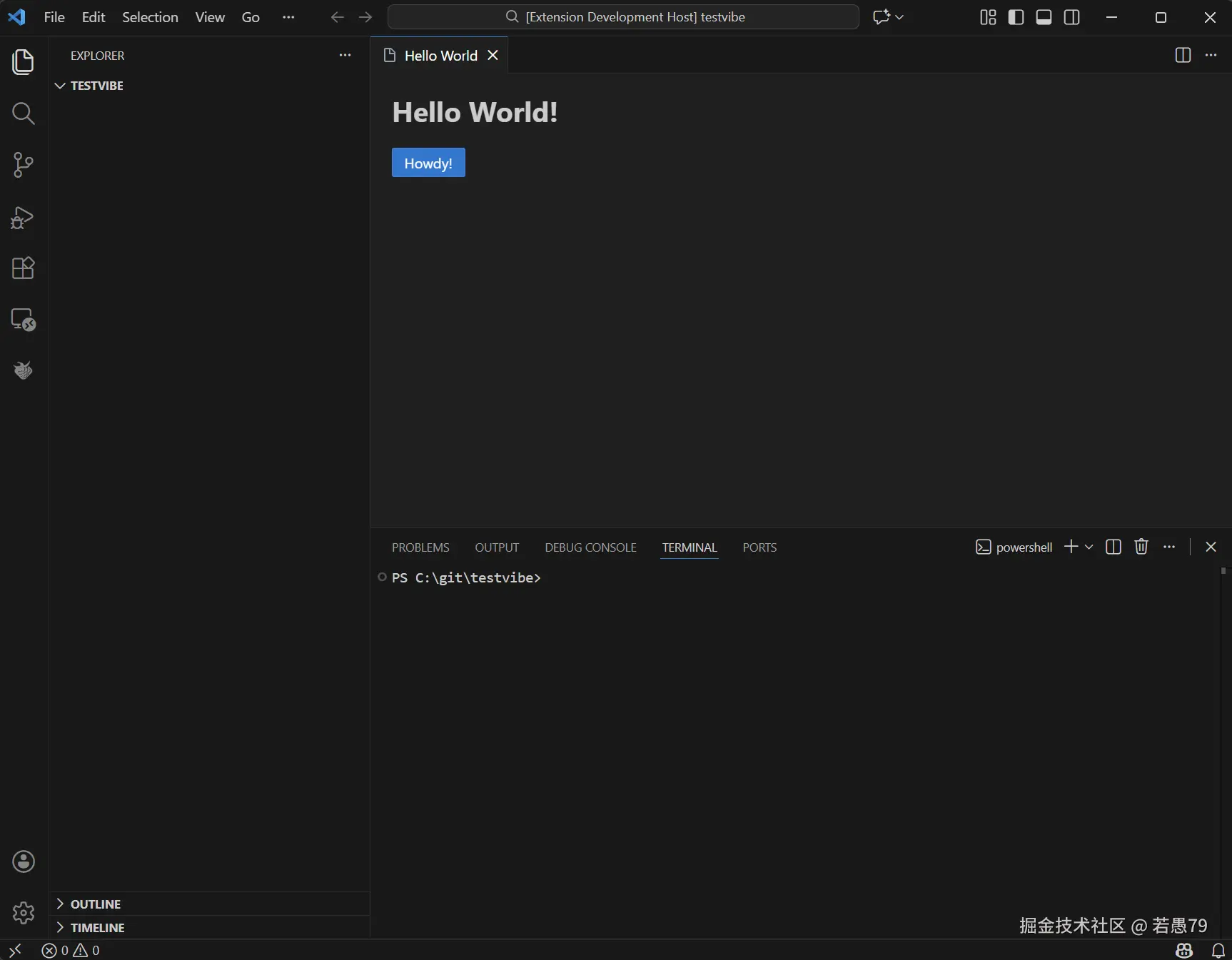The width and height of the screenshot is (1232, 960).
Task: Open the Extensions view
Action: tap(24, 268)
